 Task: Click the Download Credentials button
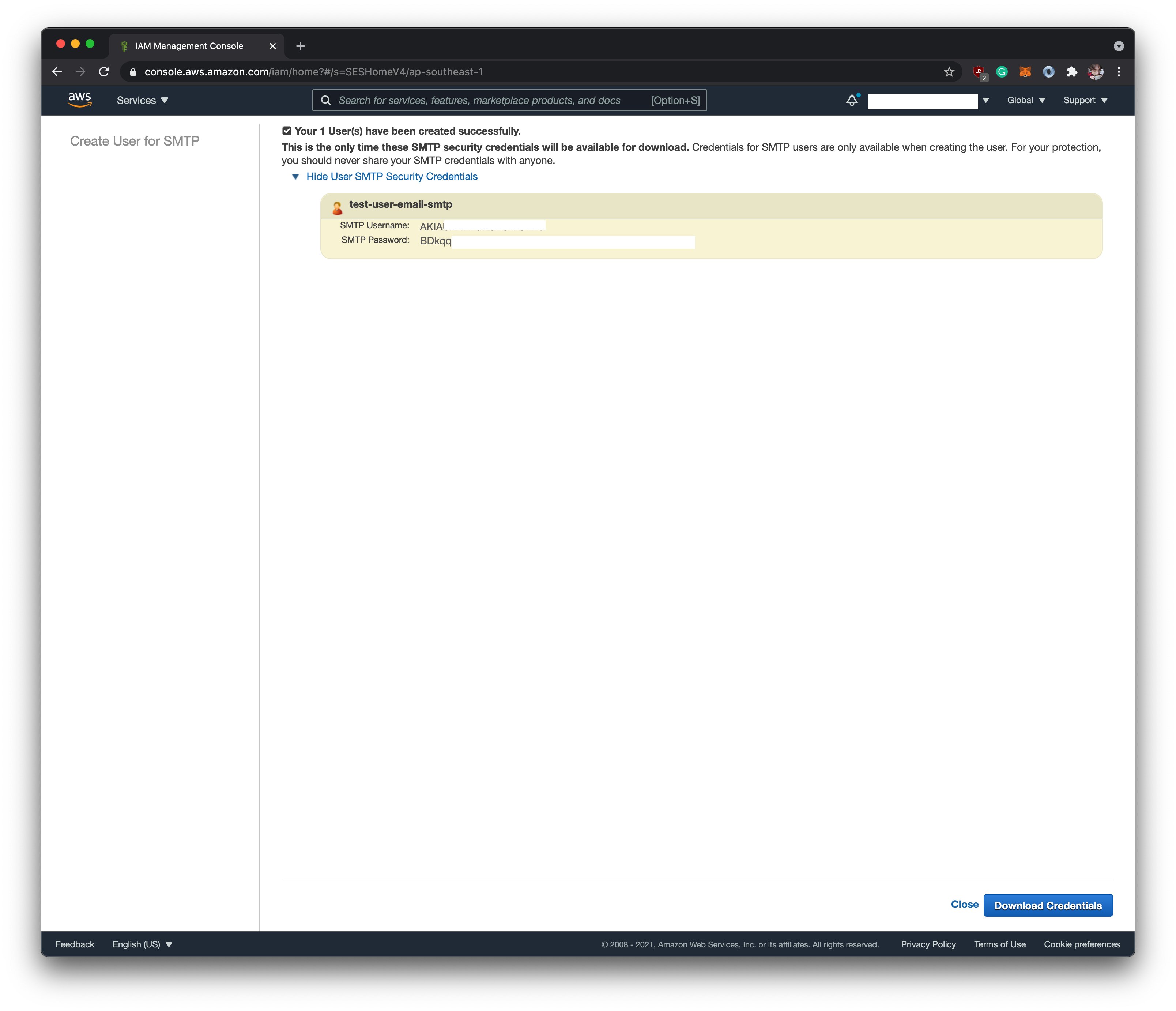(x=1047, y=905)
